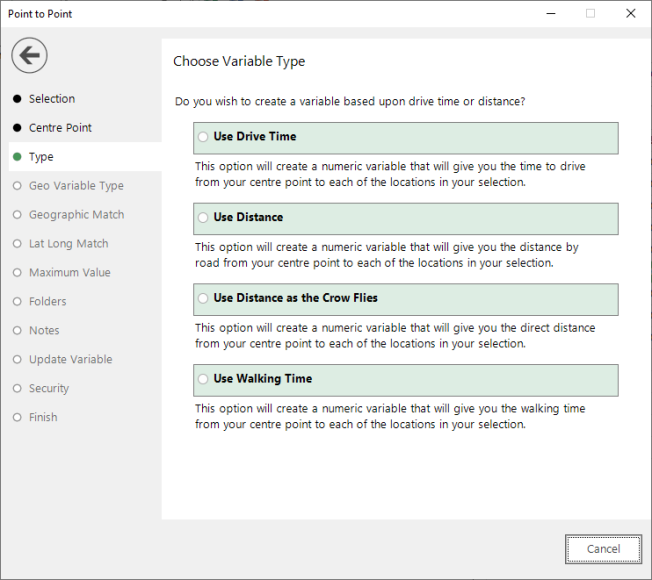Image resolution: width=652 pixels, height=580 pixels.
Task: Go to the Selection step
Action: click(51, 99)
